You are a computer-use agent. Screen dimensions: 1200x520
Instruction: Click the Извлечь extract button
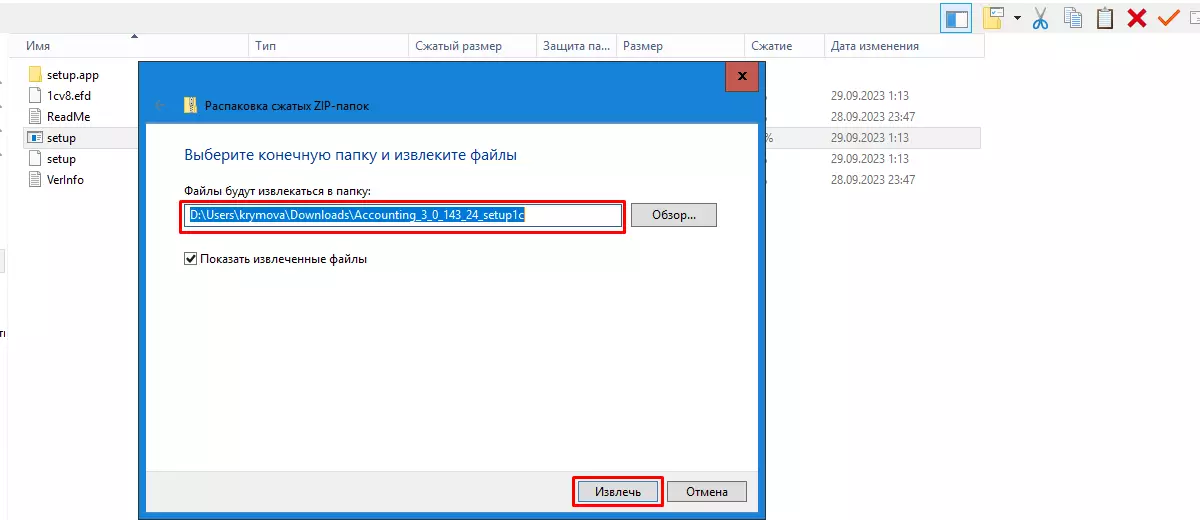[x=618, y=491]
